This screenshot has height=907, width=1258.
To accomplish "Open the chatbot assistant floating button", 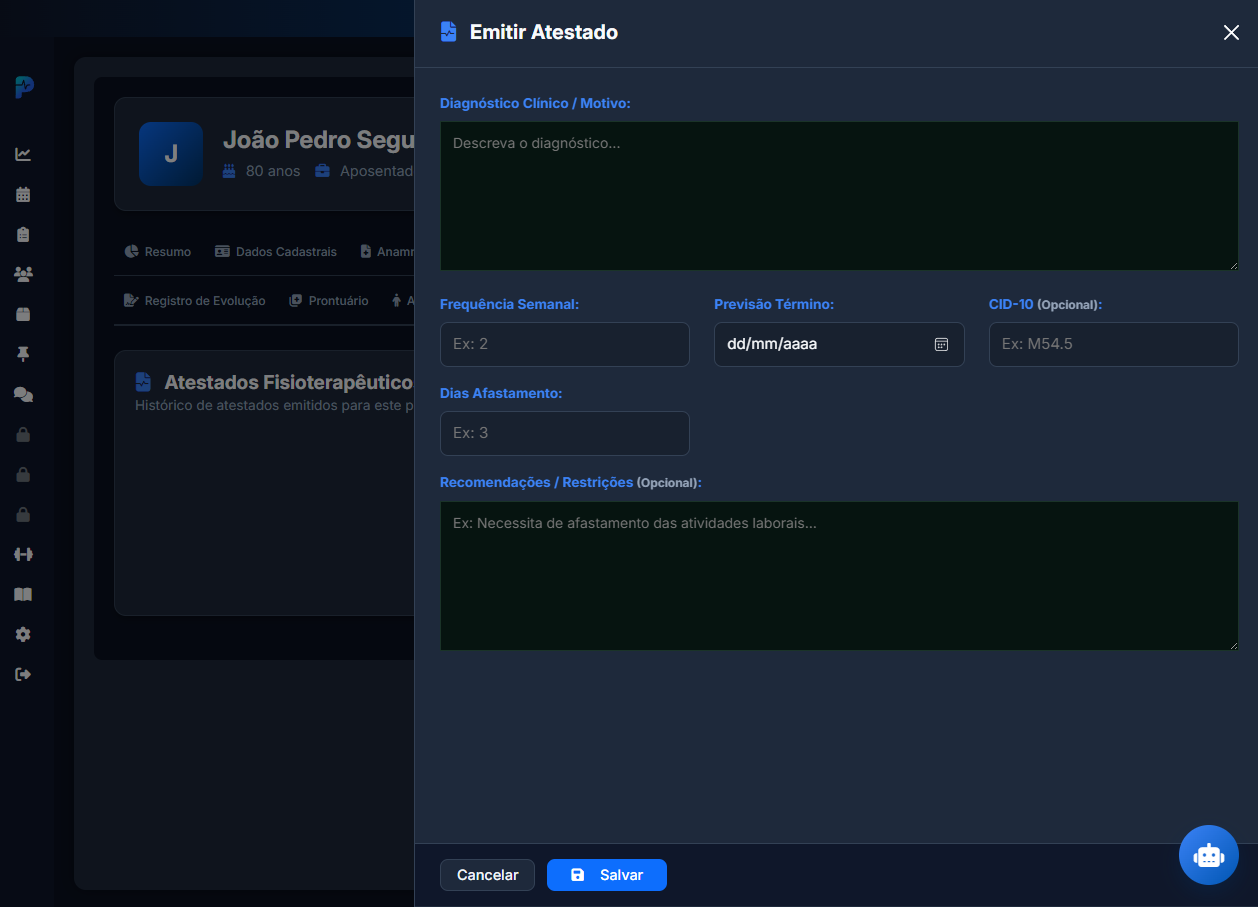I will tap(1209, 855).
